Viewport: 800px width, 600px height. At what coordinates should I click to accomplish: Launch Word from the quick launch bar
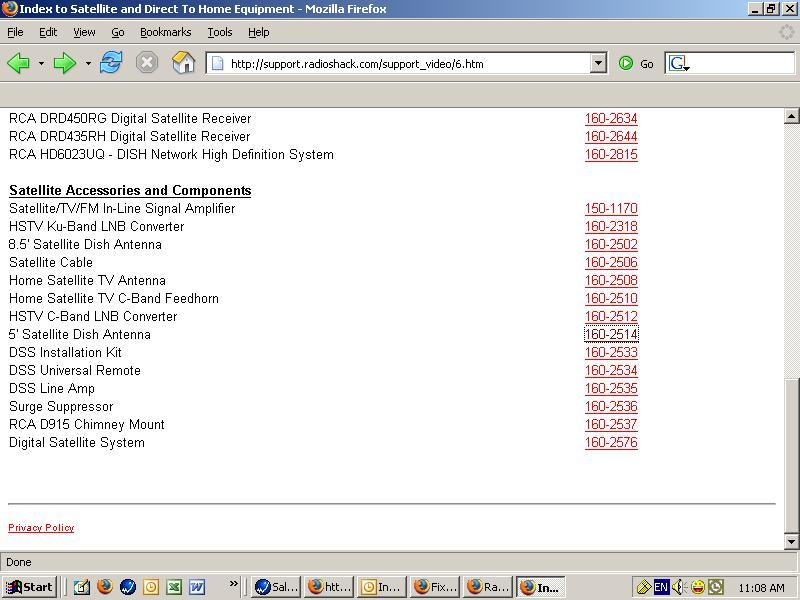pos(197,587)
